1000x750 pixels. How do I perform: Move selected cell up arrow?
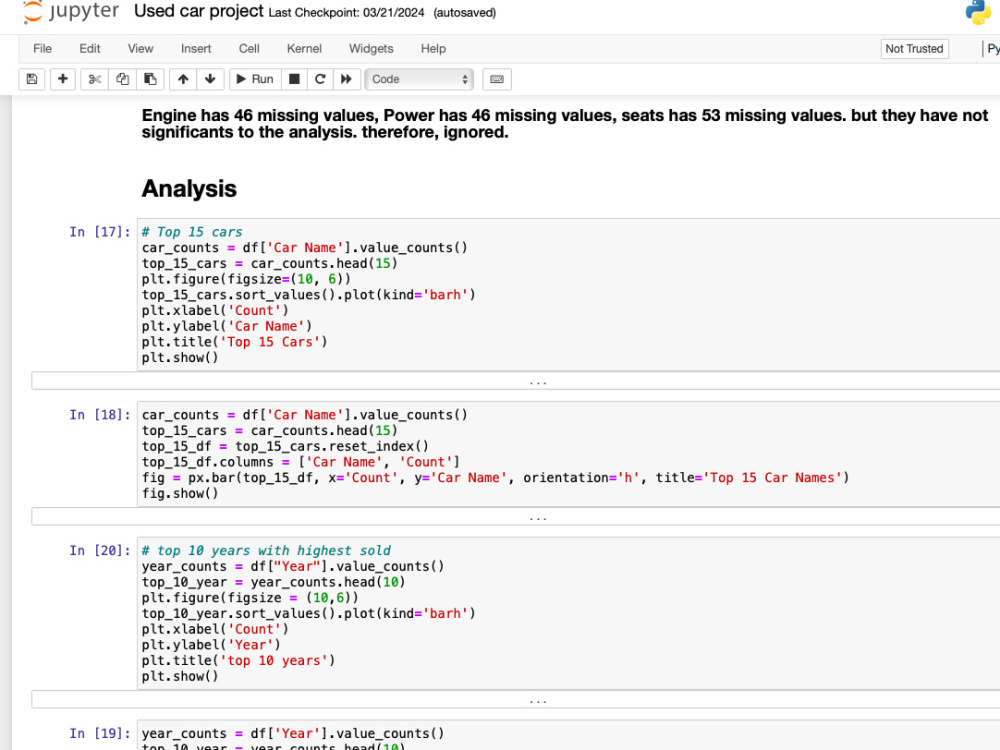[x=183, y=79]
